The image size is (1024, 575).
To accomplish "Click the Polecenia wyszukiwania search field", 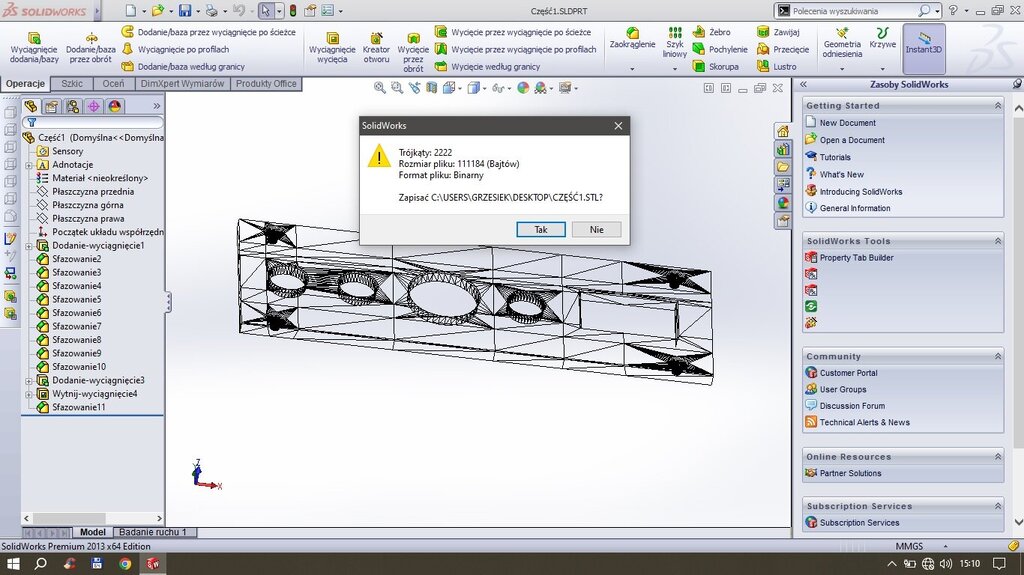I will coord(853,11).
